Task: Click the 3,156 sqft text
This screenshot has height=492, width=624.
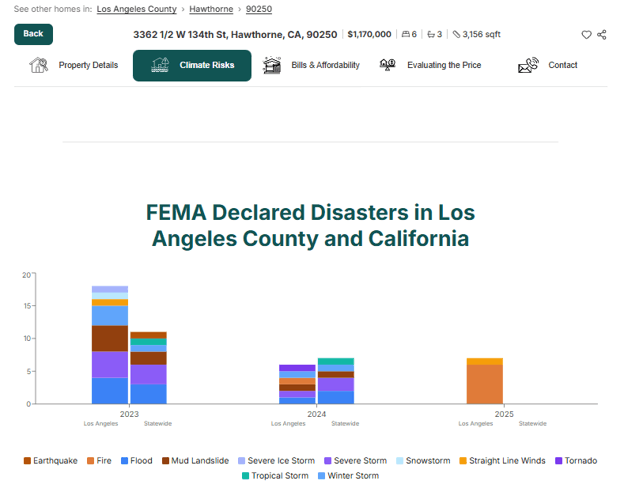Action: pyautogui.click(x=481, y=35)
